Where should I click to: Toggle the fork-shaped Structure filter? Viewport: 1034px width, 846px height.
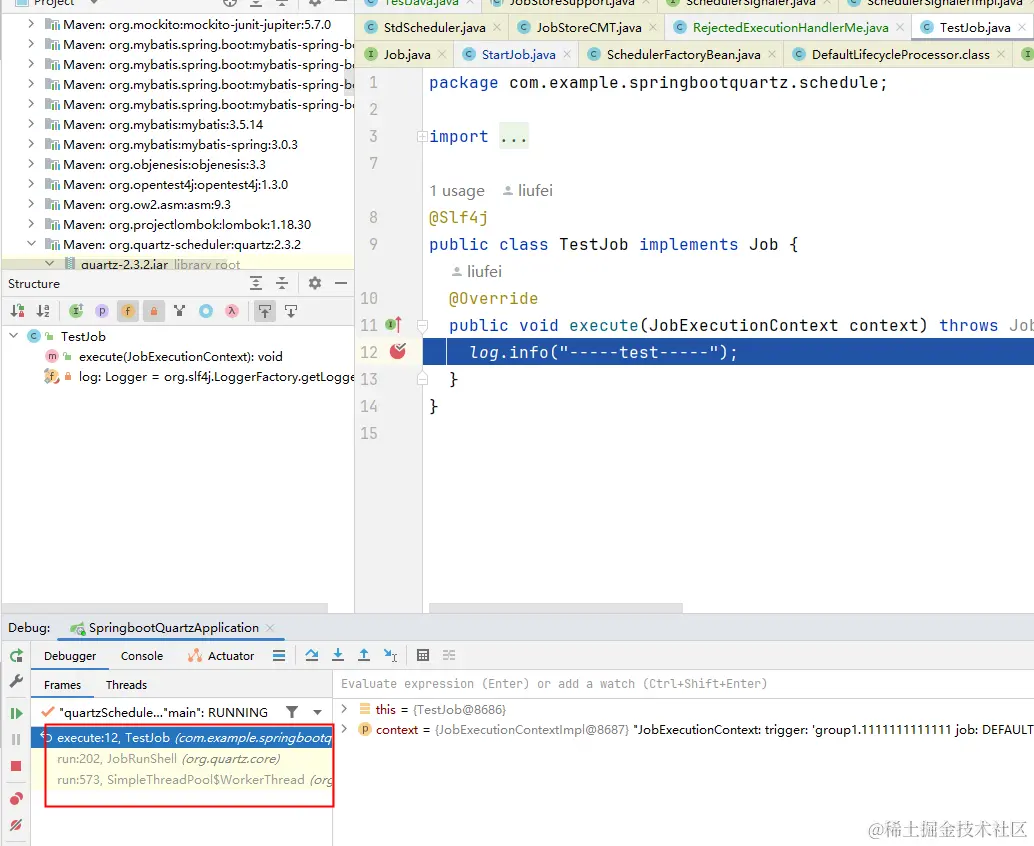(179, 311)
